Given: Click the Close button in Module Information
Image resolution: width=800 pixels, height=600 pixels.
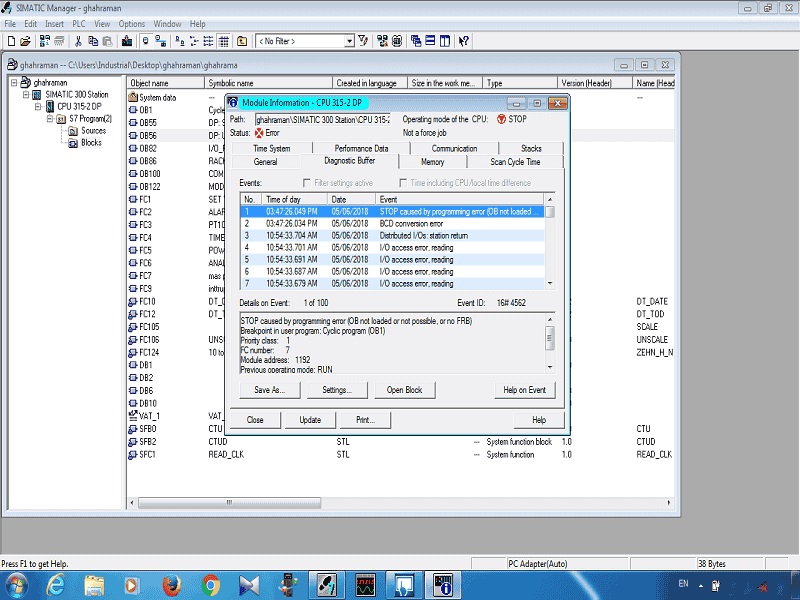Looking at the screenshot, I should click(x=255, y=420).
